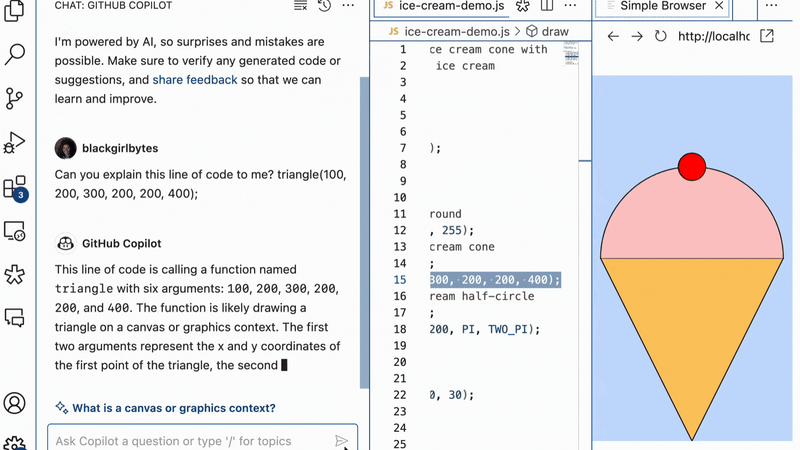Split the editor to the right
Image resolution: width=800 pixels, height=450 pixels.
point(546,6)
